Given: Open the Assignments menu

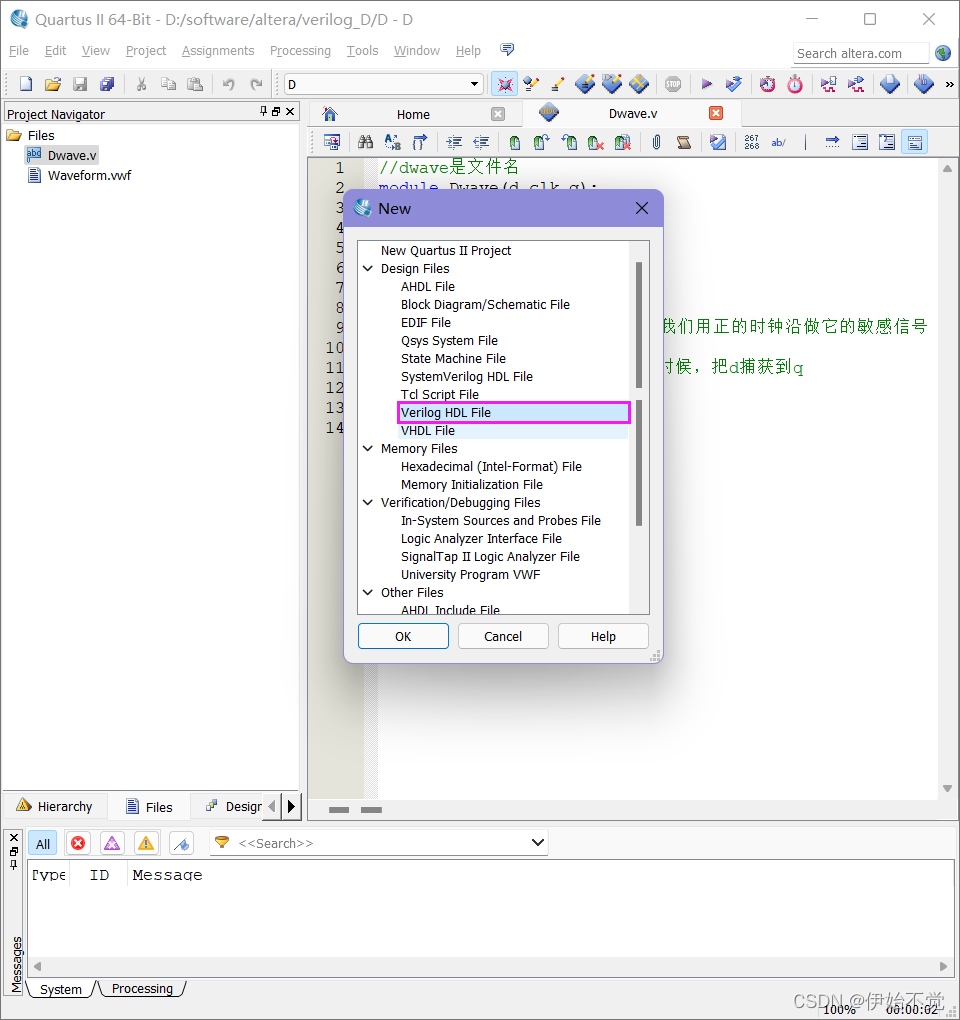Looking at the screenshot, I should (x=218, y=51).
